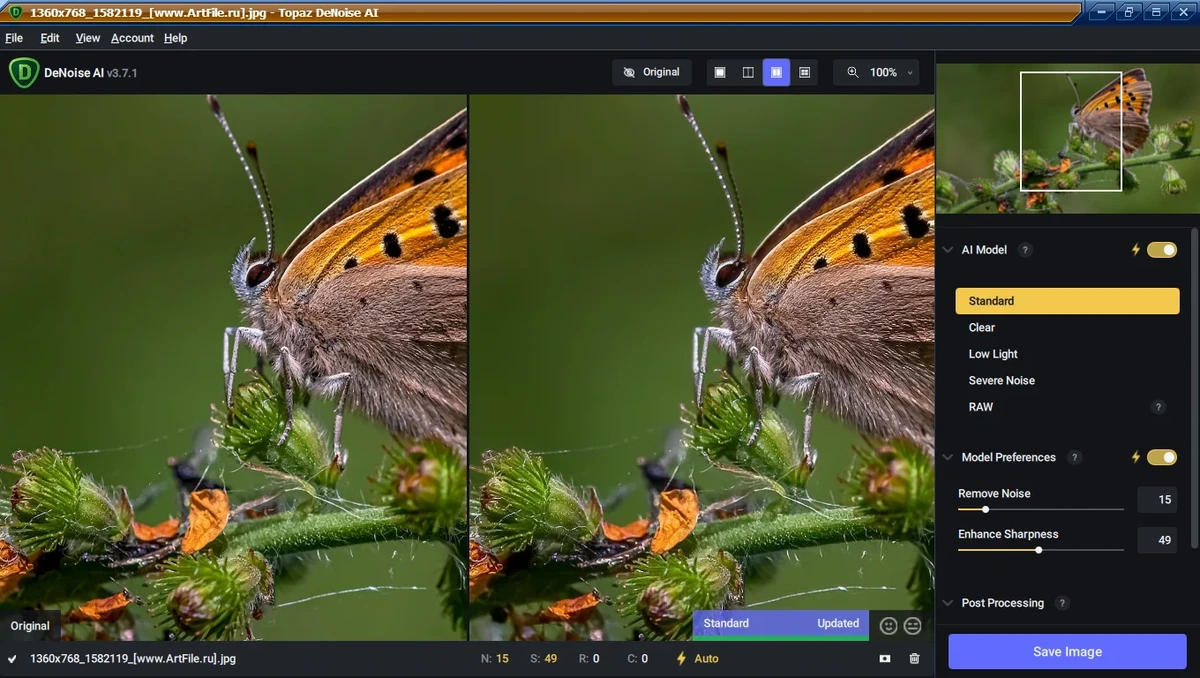Open the Account menu
The image size is (1200, 678).
[132, 38]
